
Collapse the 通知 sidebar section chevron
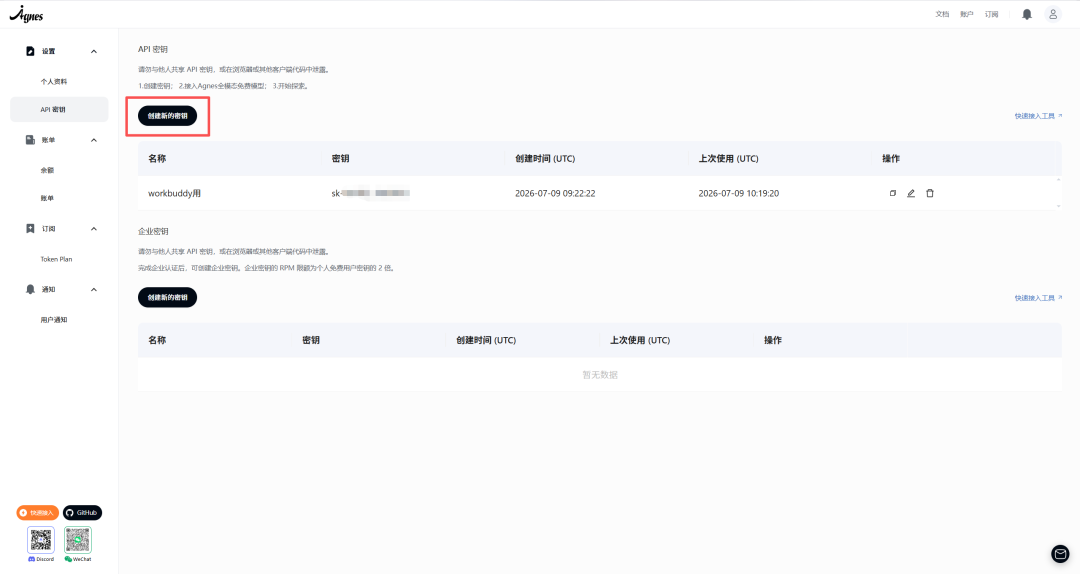coord(94,289)
